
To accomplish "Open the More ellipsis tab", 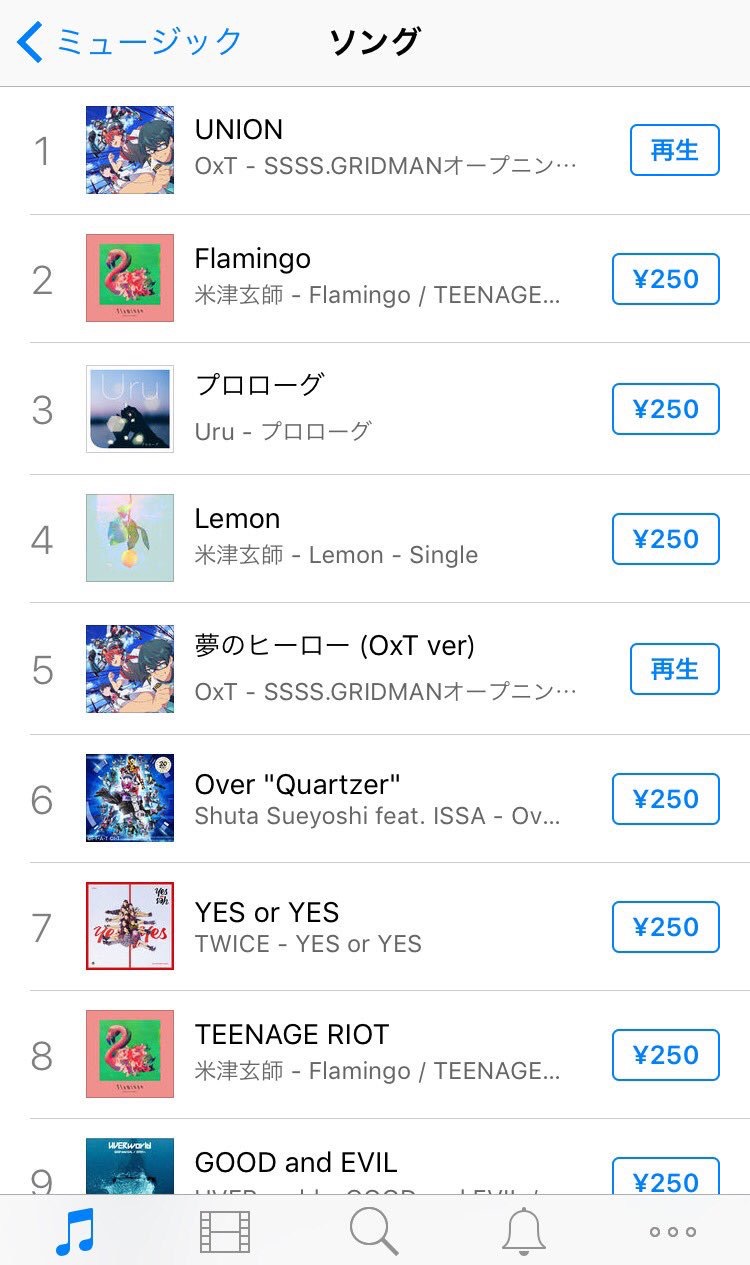I will pos(673,1231).
